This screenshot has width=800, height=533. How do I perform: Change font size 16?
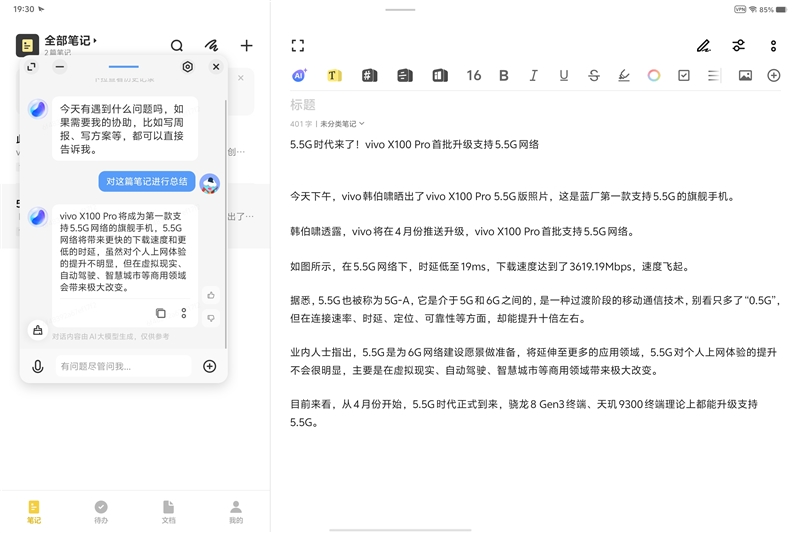point(473,75)
